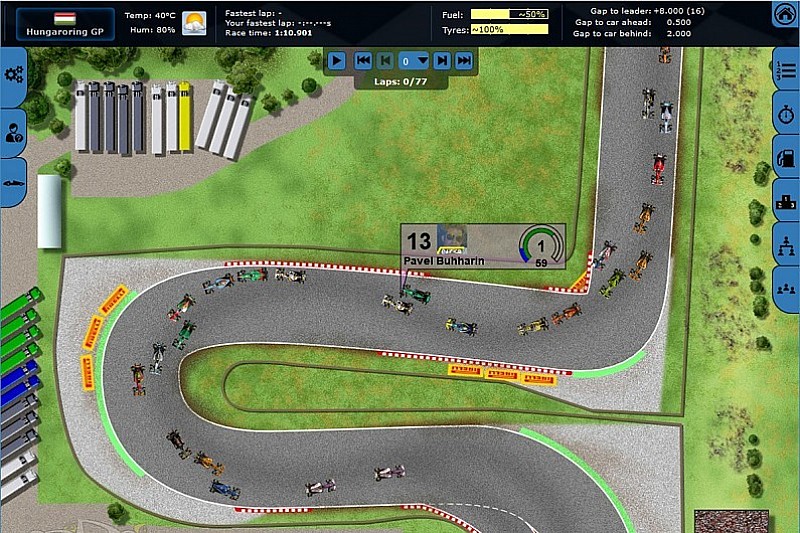Play the race replay
The width and height of the screenshot is (800, 533).
coord(336,61)
